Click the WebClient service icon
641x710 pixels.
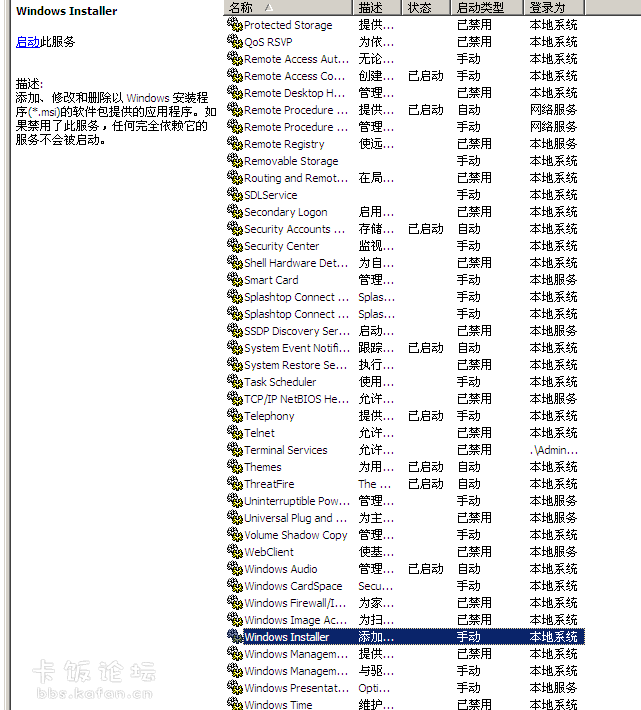pos(234,552)
